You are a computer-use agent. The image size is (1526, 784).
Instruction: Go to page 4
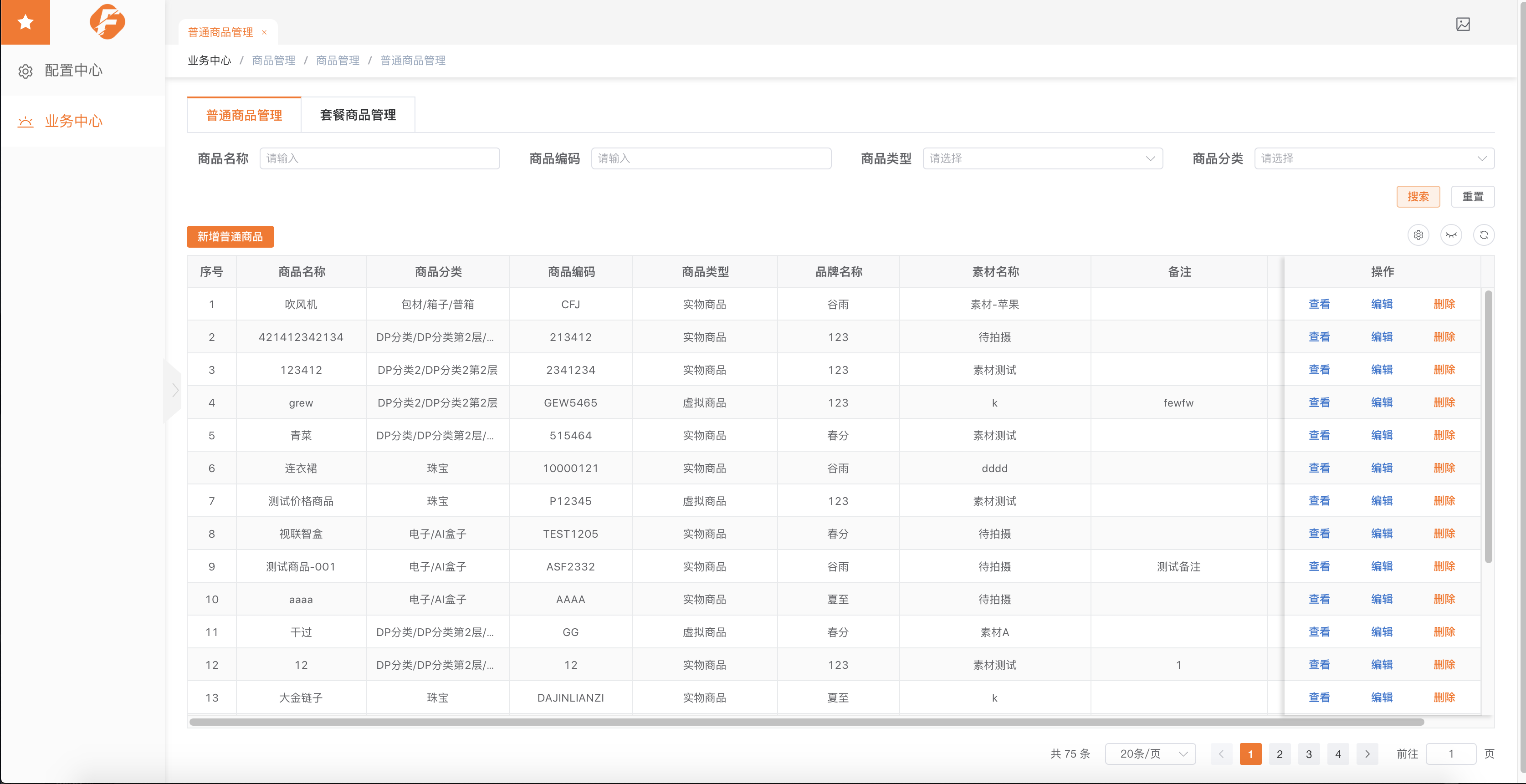pos(1337,754)
